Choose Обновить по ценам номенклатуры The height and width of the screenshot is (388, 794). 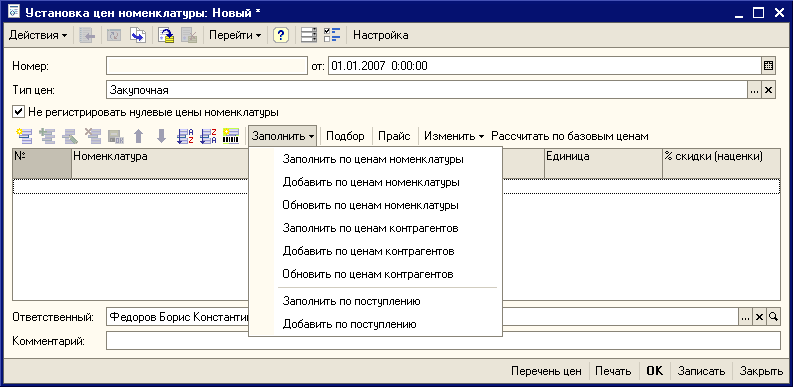[x=375, y=206]
